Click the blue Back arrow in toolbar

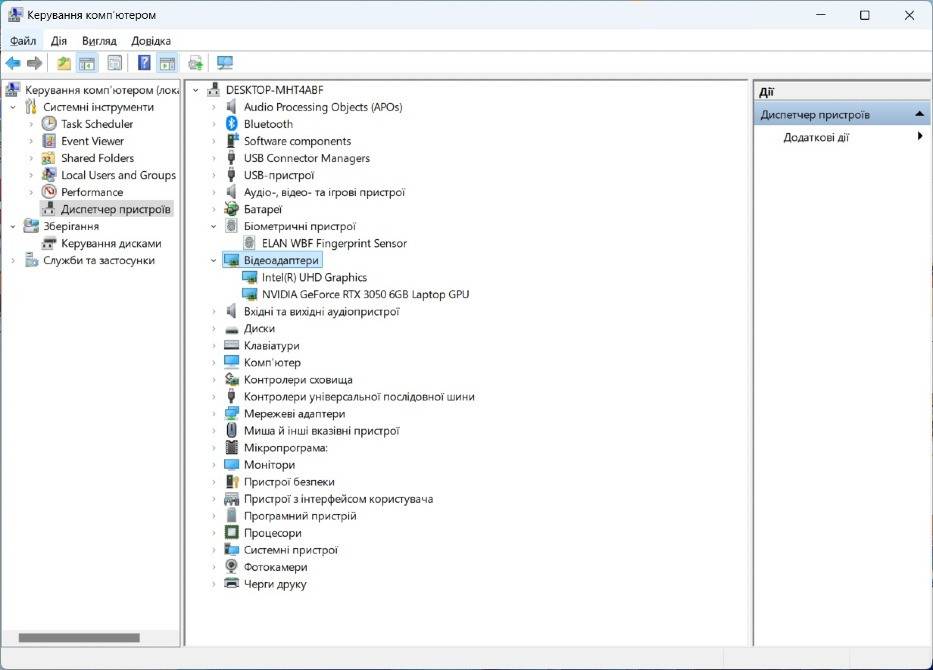(13, 63)
